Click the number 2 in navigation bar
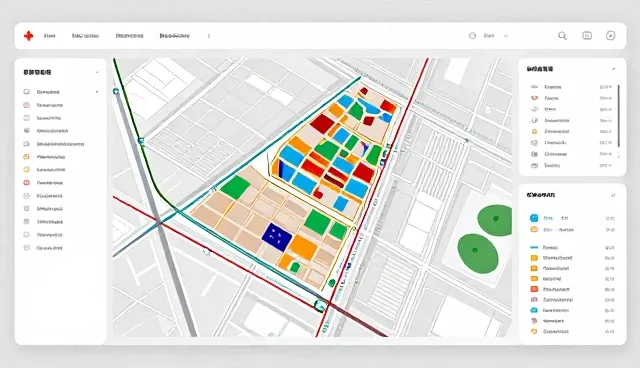Image resolution: width=640 pixels, height=368 pixels. click(209, 36)
